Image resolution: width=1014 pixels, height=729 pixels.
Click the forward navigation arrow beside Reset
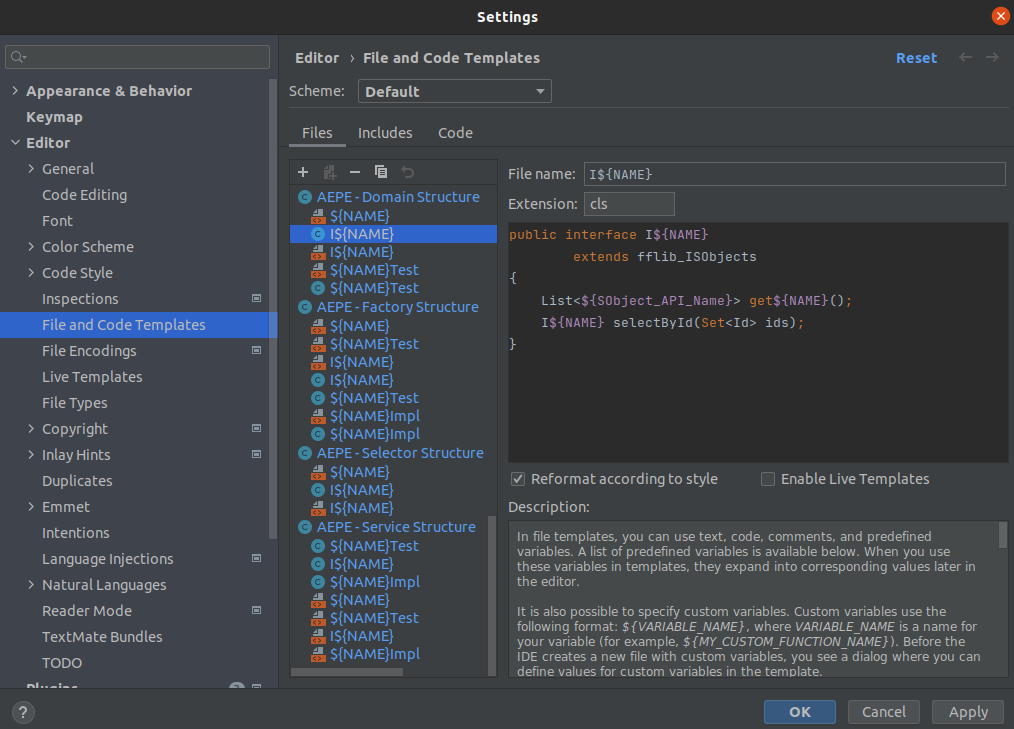click(x=992, y=58)
